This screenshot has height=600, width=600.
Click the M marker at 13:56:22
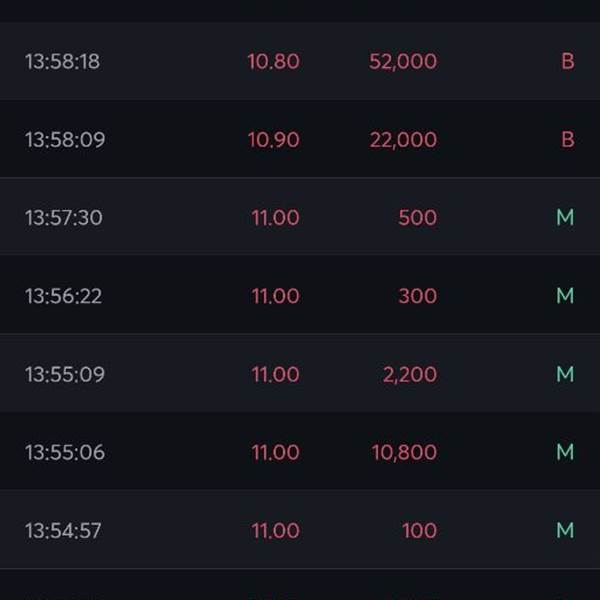tap(565, 295)
